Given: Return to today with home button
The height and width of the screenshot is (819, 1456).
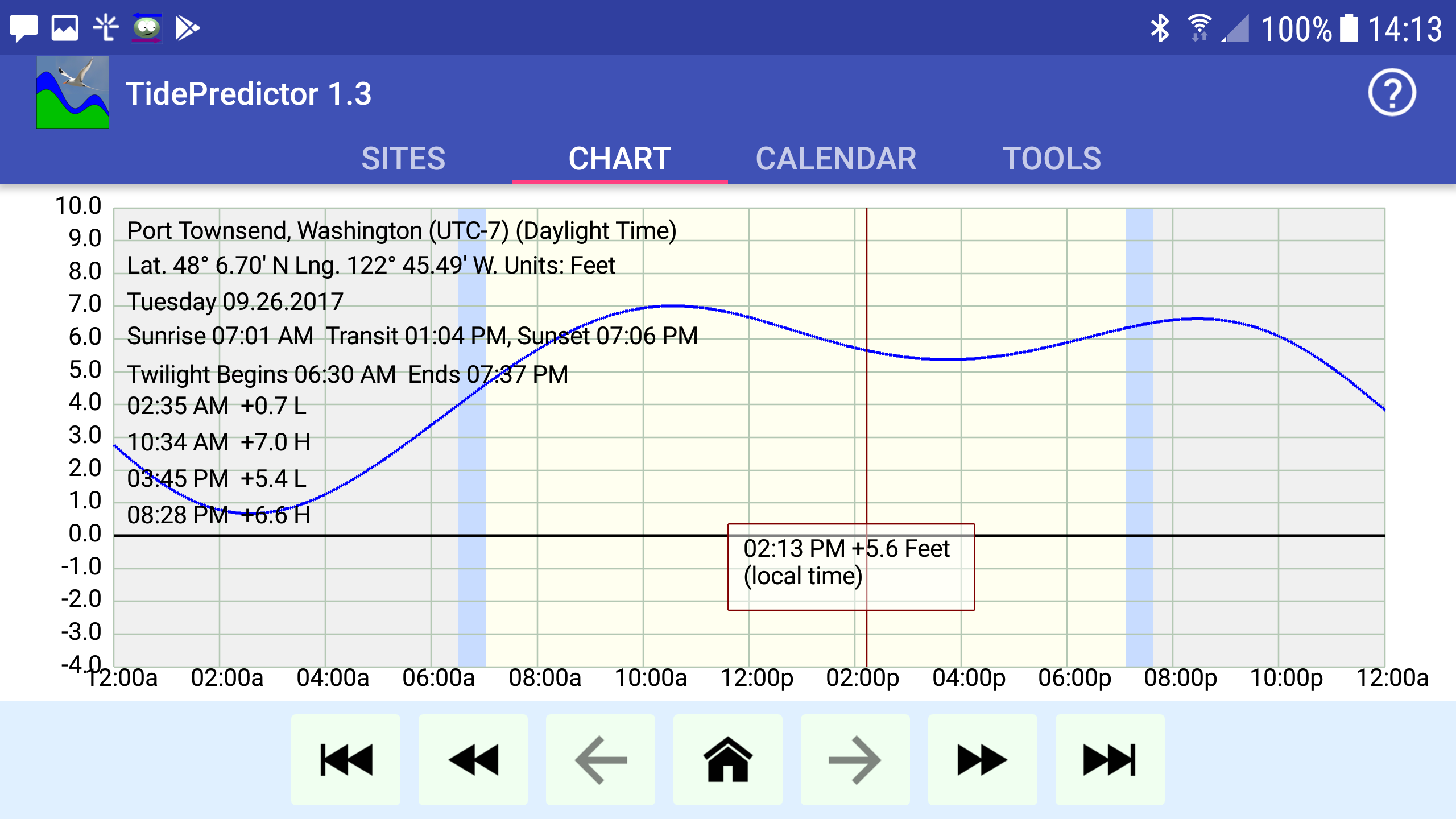Looking at the screenshot, I should [x=728, y=759].
